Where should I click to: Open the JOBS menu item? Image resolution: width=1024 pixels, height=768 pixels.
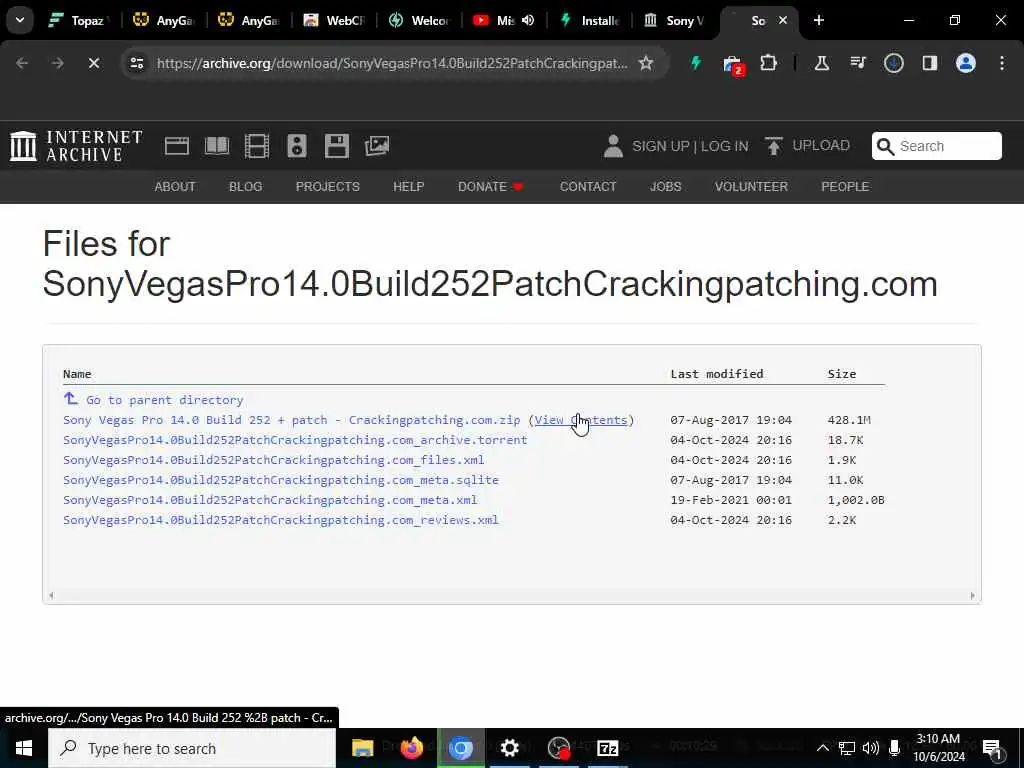665,187
